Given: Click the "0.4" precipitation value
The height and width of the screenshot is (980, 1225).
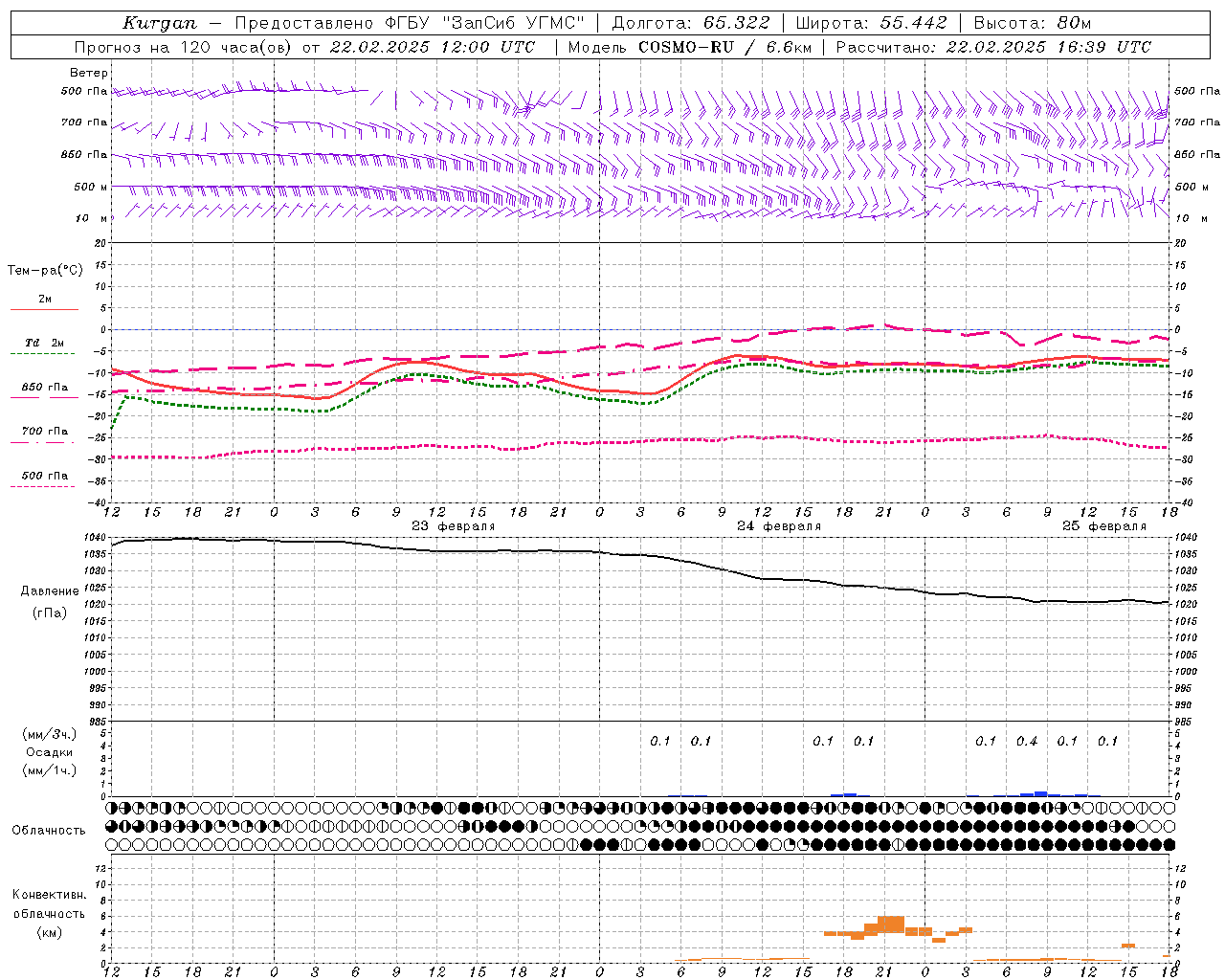Looking at the screenshot, I should [1027, 742].
